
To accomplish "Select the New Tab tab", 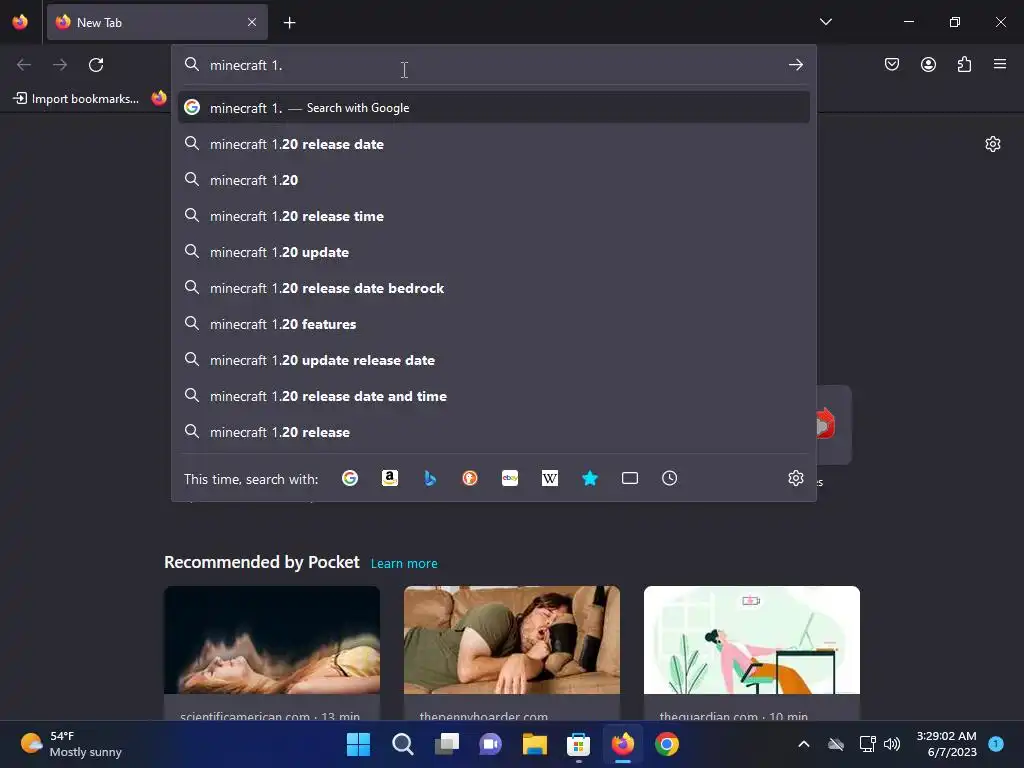I will [157, 22].
